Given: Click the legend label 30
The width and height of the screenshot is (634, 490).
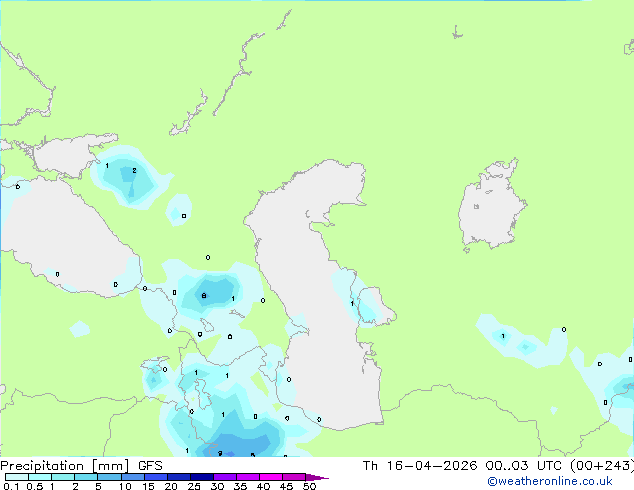Looking at the screenshot, I should pyautogui.click(x=217, y=486).
